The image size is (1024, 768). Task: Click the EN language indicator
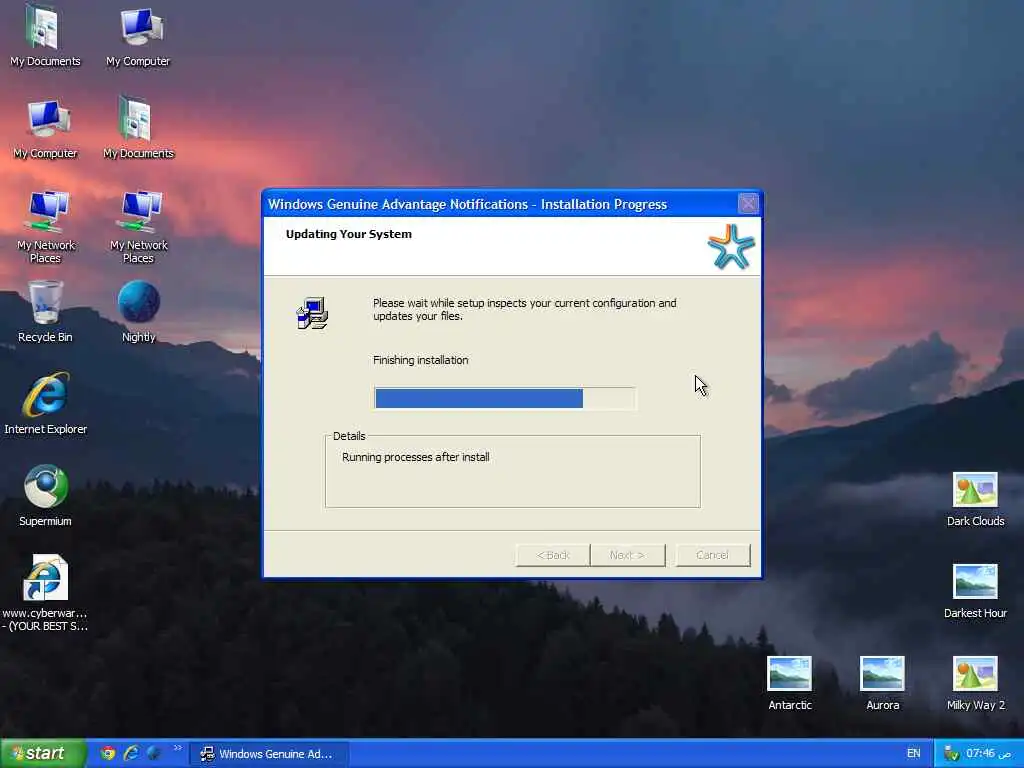pyautogui.click(x=914, y=754)
